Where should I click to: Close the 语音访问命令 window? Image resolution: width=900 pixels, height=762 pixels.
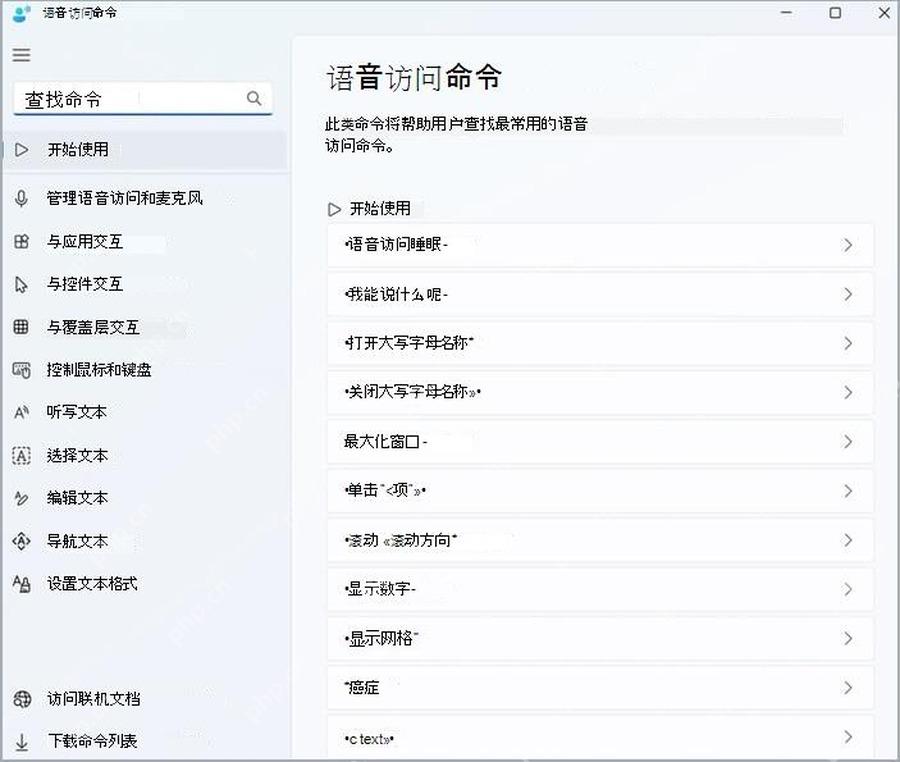885,13
